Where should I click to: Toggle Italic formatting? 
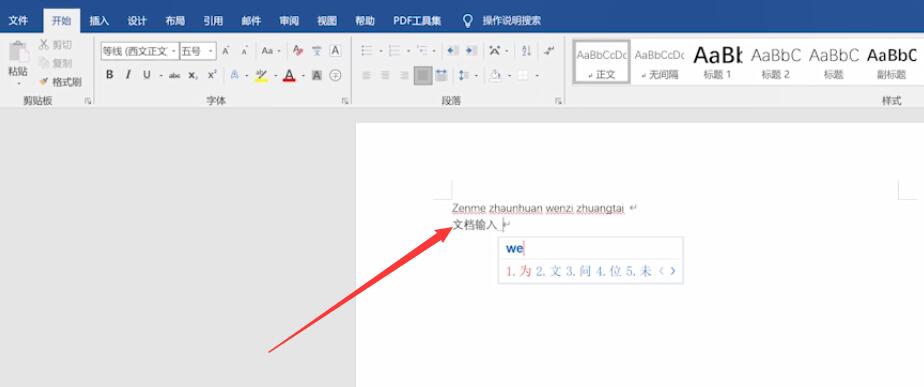(128, 75)
